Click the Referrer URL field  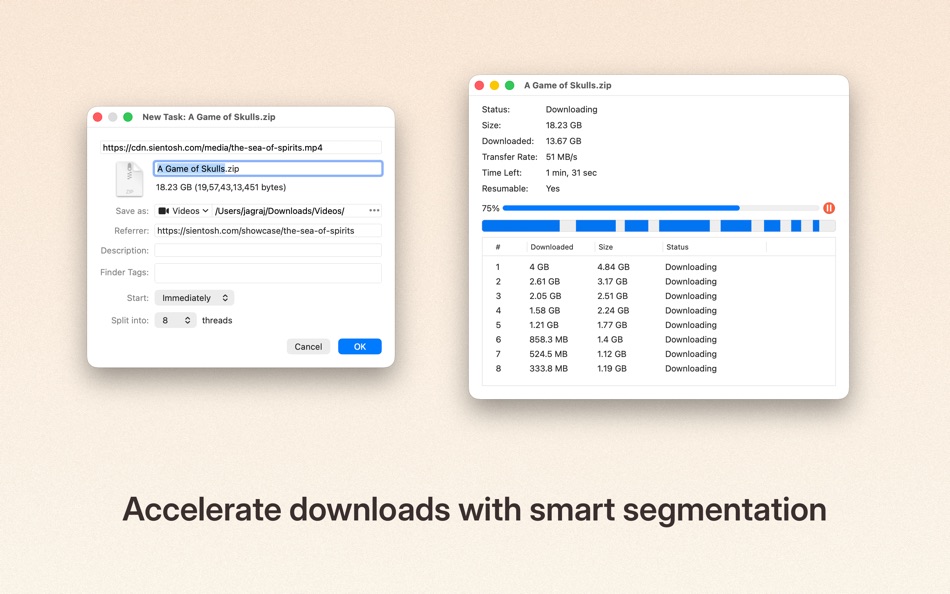coord(268,230)
